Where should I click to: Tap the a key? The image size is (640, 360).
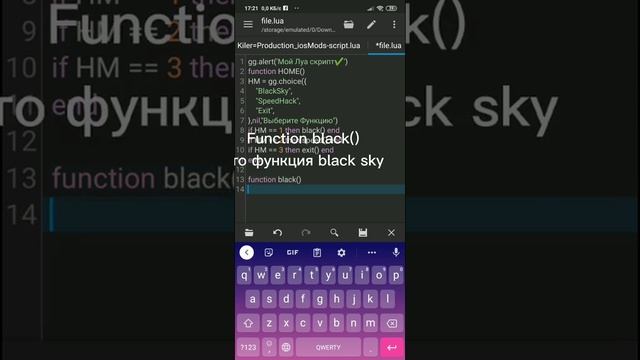point(253,299)
